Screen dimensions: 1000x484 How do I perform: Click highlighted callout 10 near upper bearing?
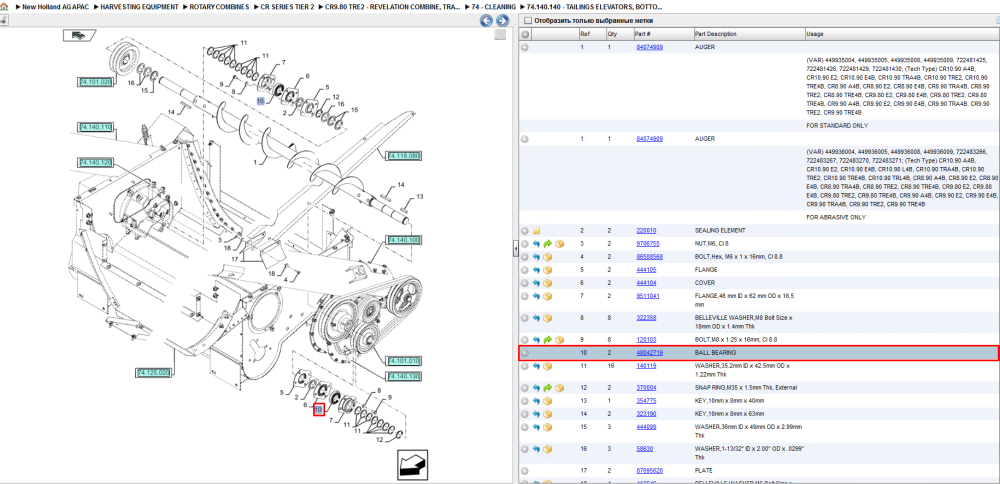click(x=260, y=101)
